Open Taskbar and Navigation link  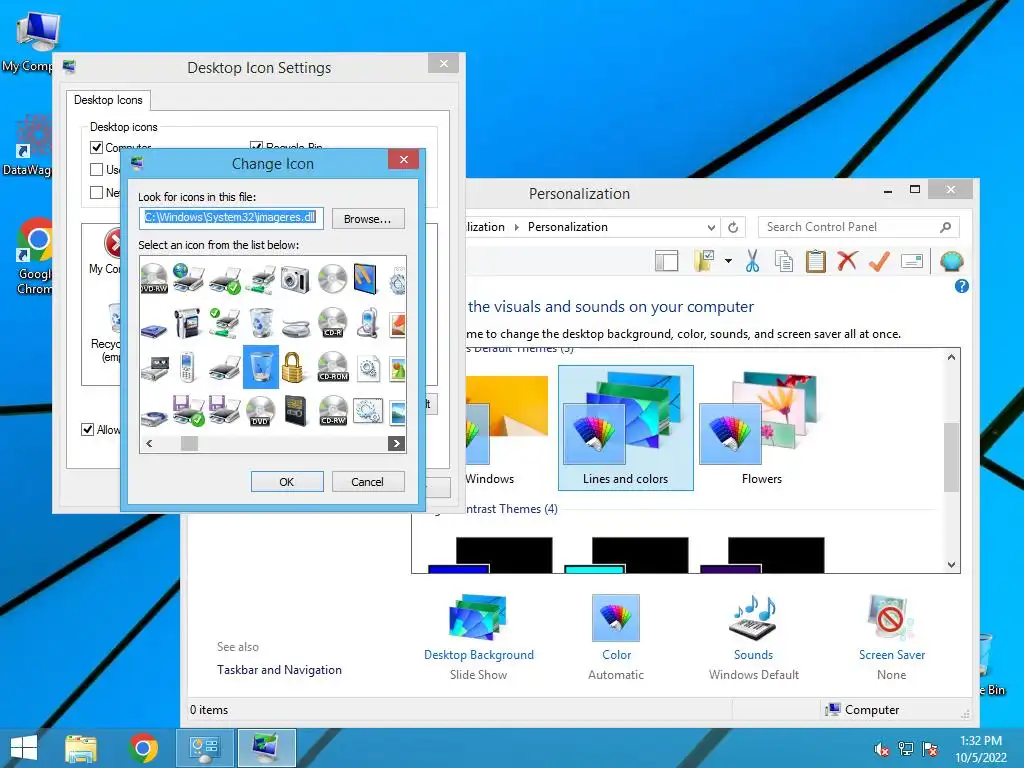tap(279, 670)
